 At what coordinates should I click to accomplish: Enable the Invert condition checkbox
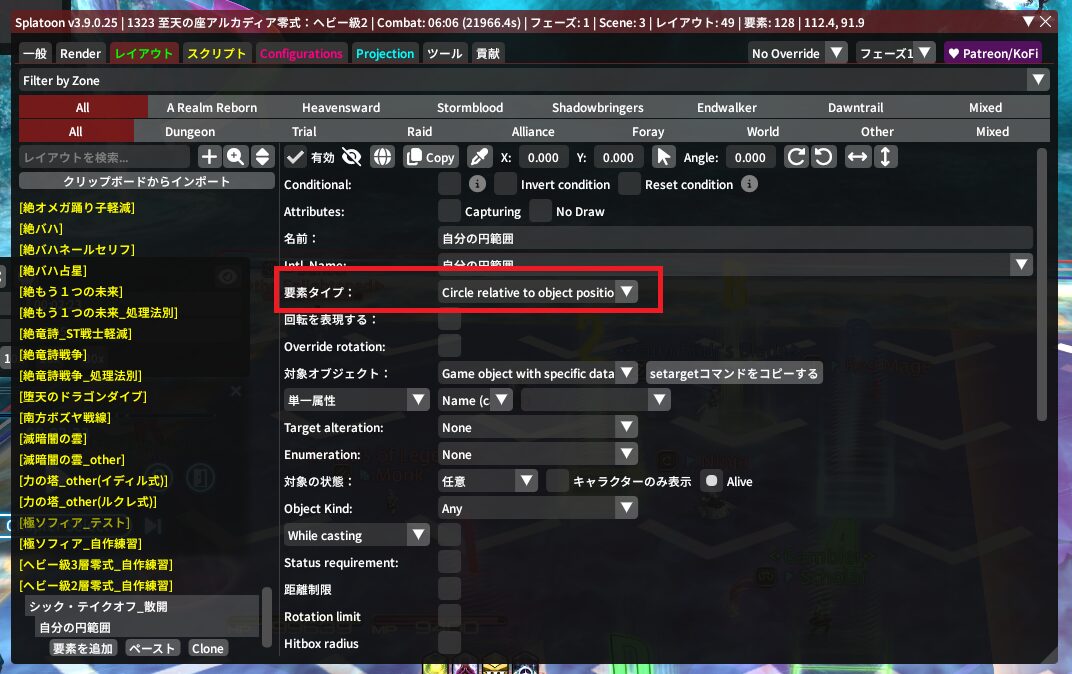[506, 184]
